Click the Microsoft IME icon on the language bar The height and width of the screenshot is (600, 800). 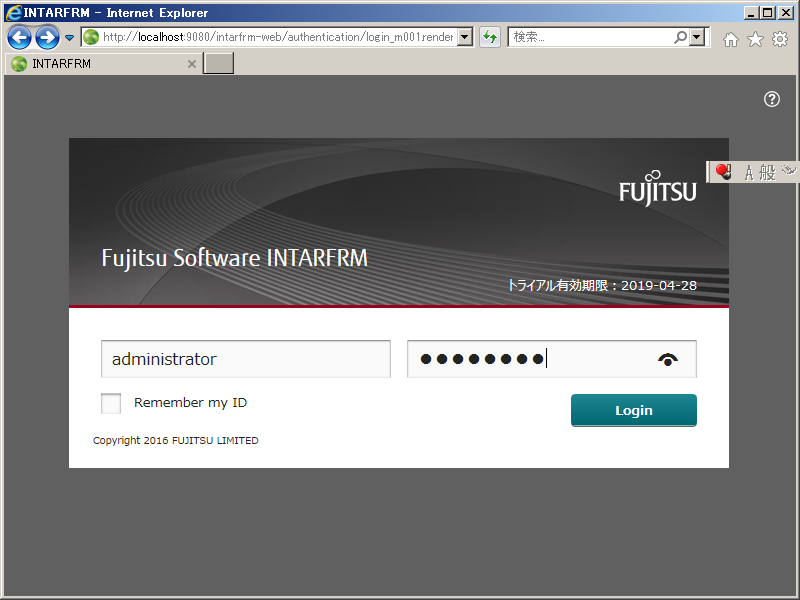[723, 171]
